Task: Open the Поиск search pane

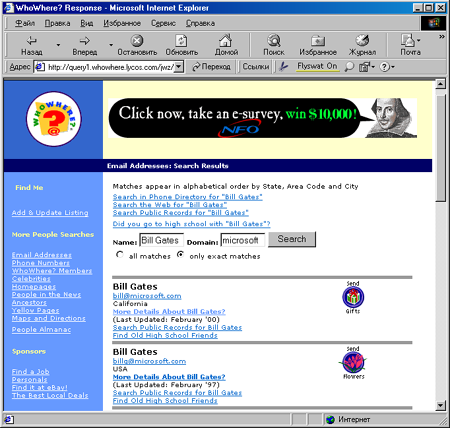Action: click(x=274, y=45)
